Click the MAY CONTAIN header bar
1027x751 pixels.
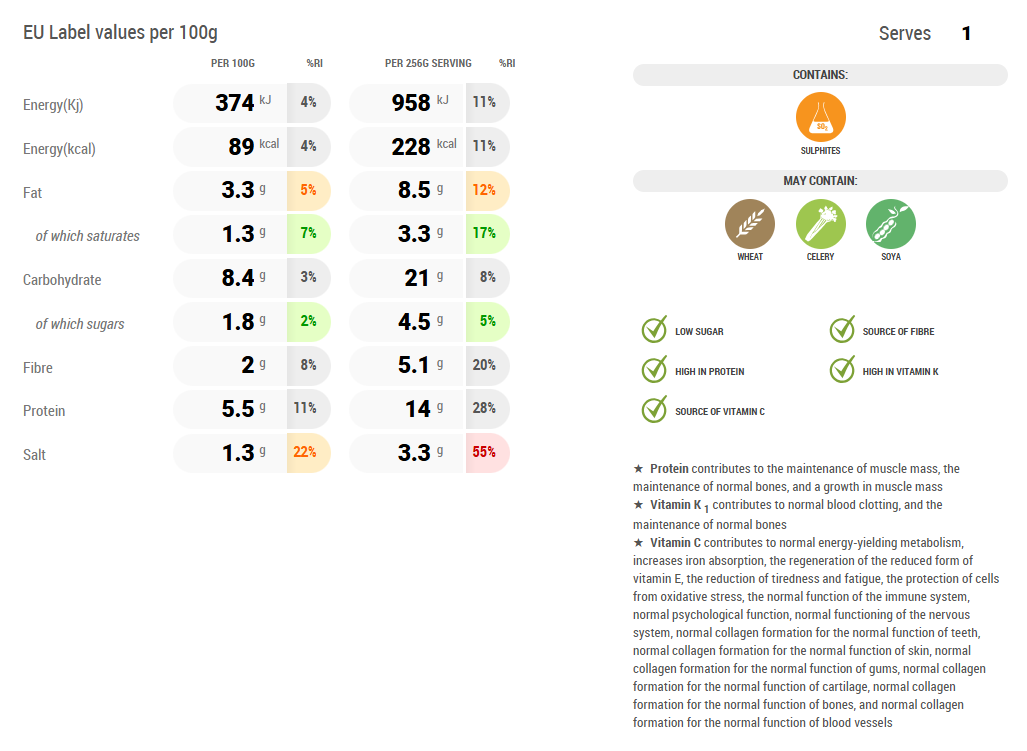point(820,181)
